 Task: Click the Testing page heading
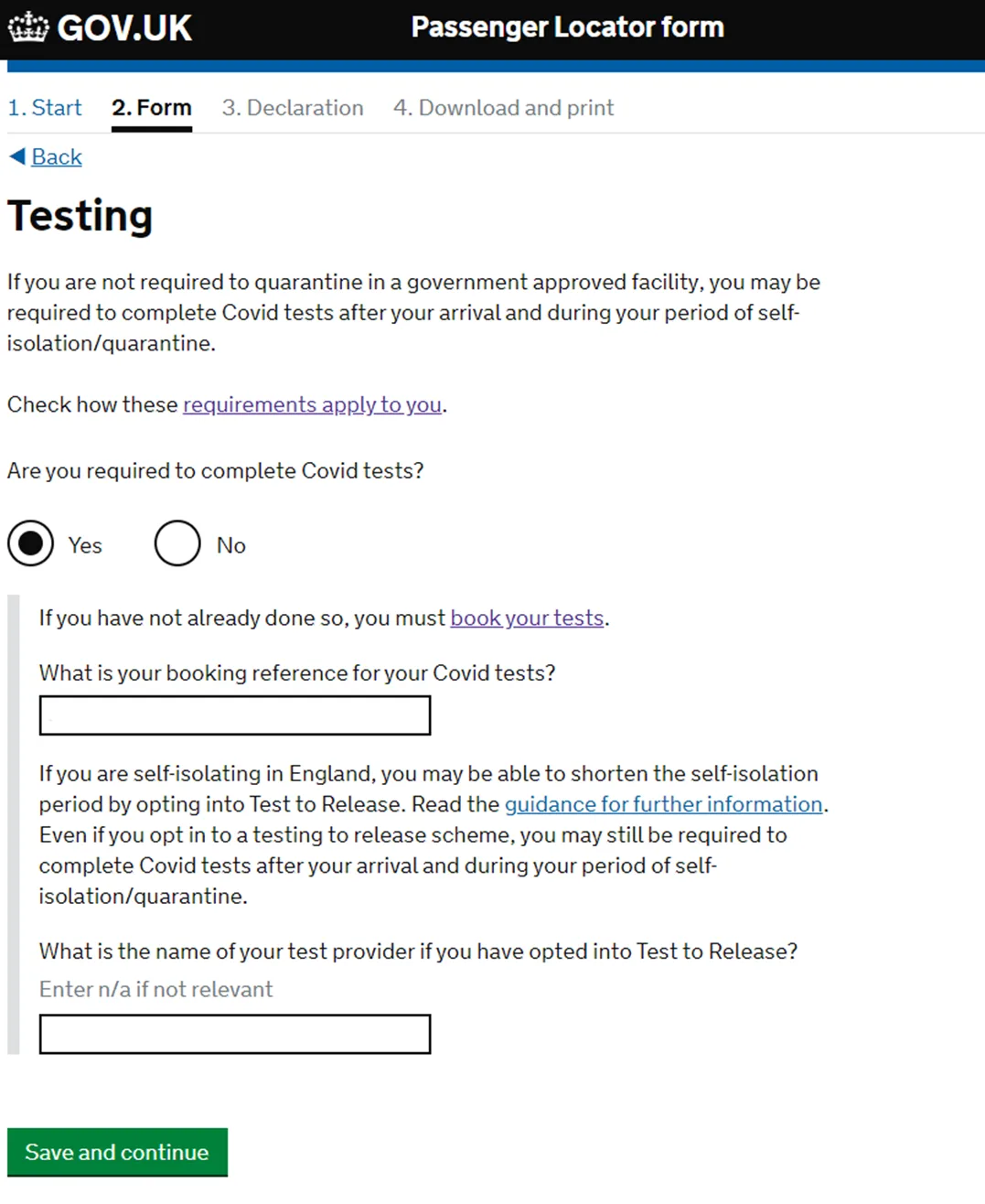(80, 217)
